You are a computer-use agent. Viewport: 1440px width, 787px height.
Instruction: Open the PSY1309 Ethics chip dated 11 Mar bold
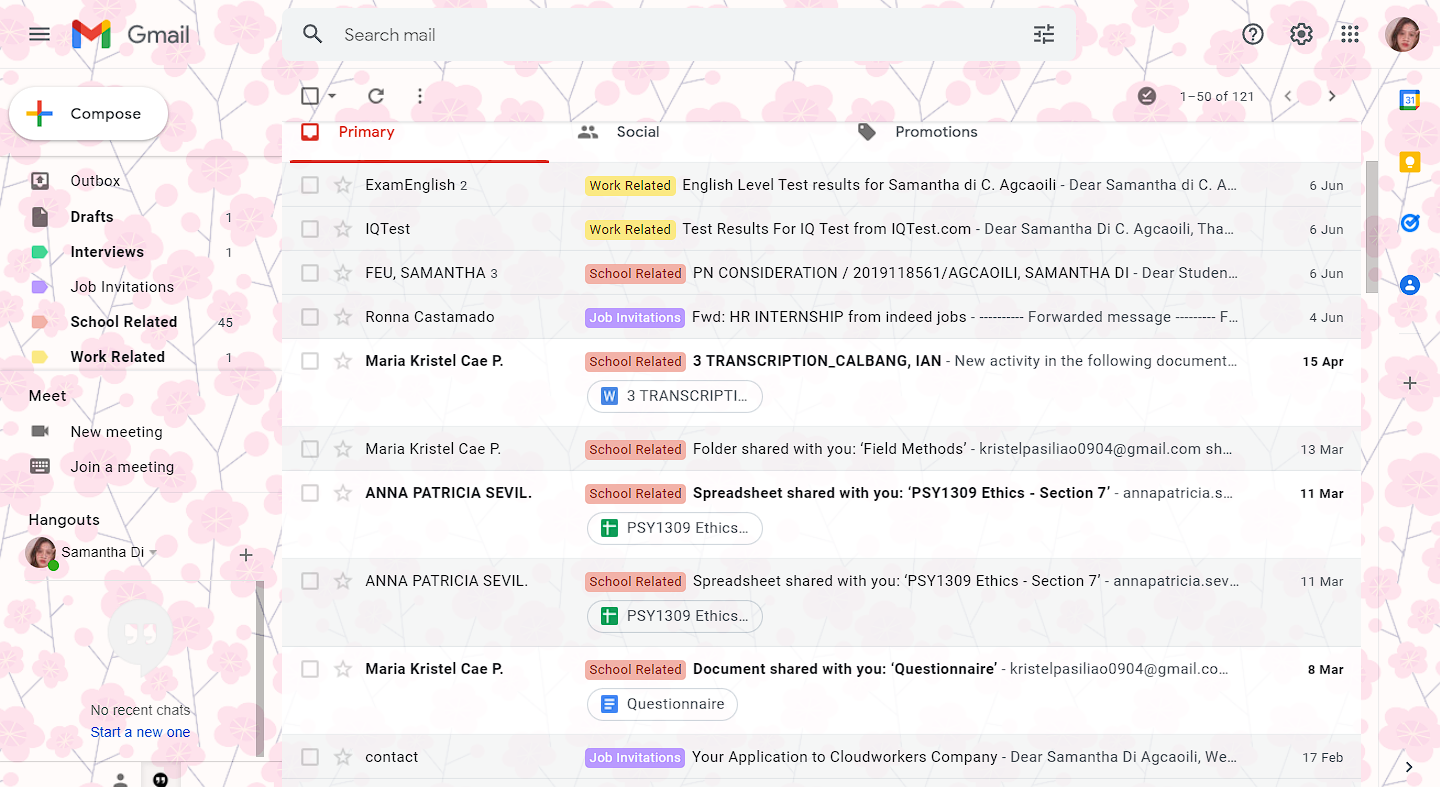[675, 528]
